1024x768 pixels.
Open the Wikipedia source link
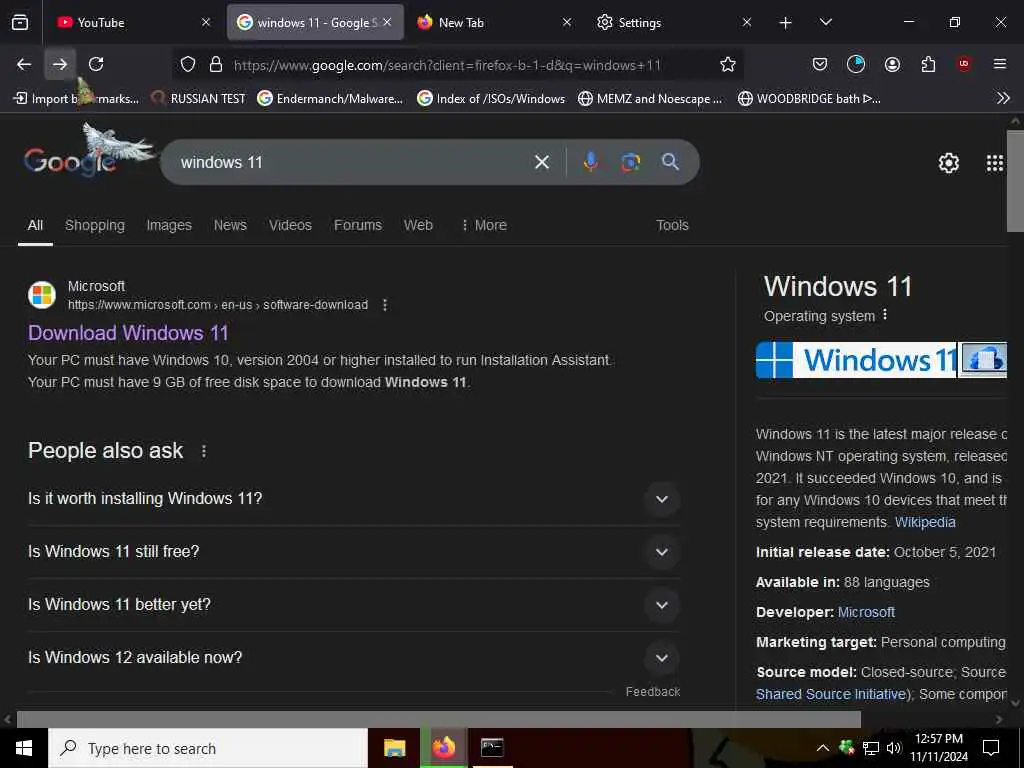pos(925,522)
